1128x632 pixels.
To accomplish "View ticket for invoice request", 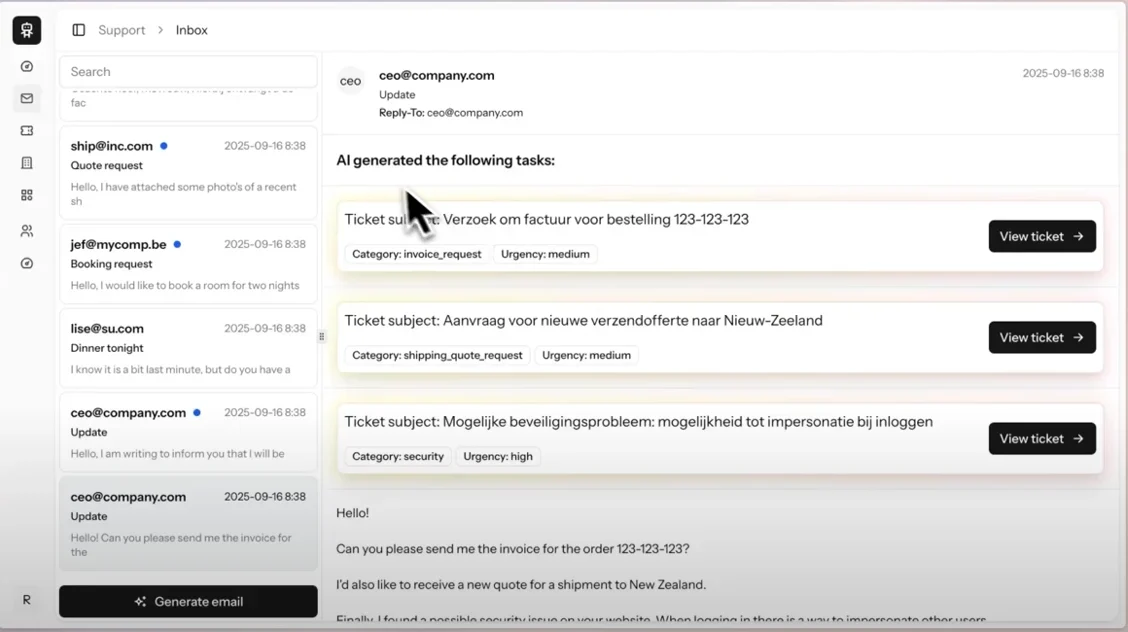I will tap(1042, 237).
